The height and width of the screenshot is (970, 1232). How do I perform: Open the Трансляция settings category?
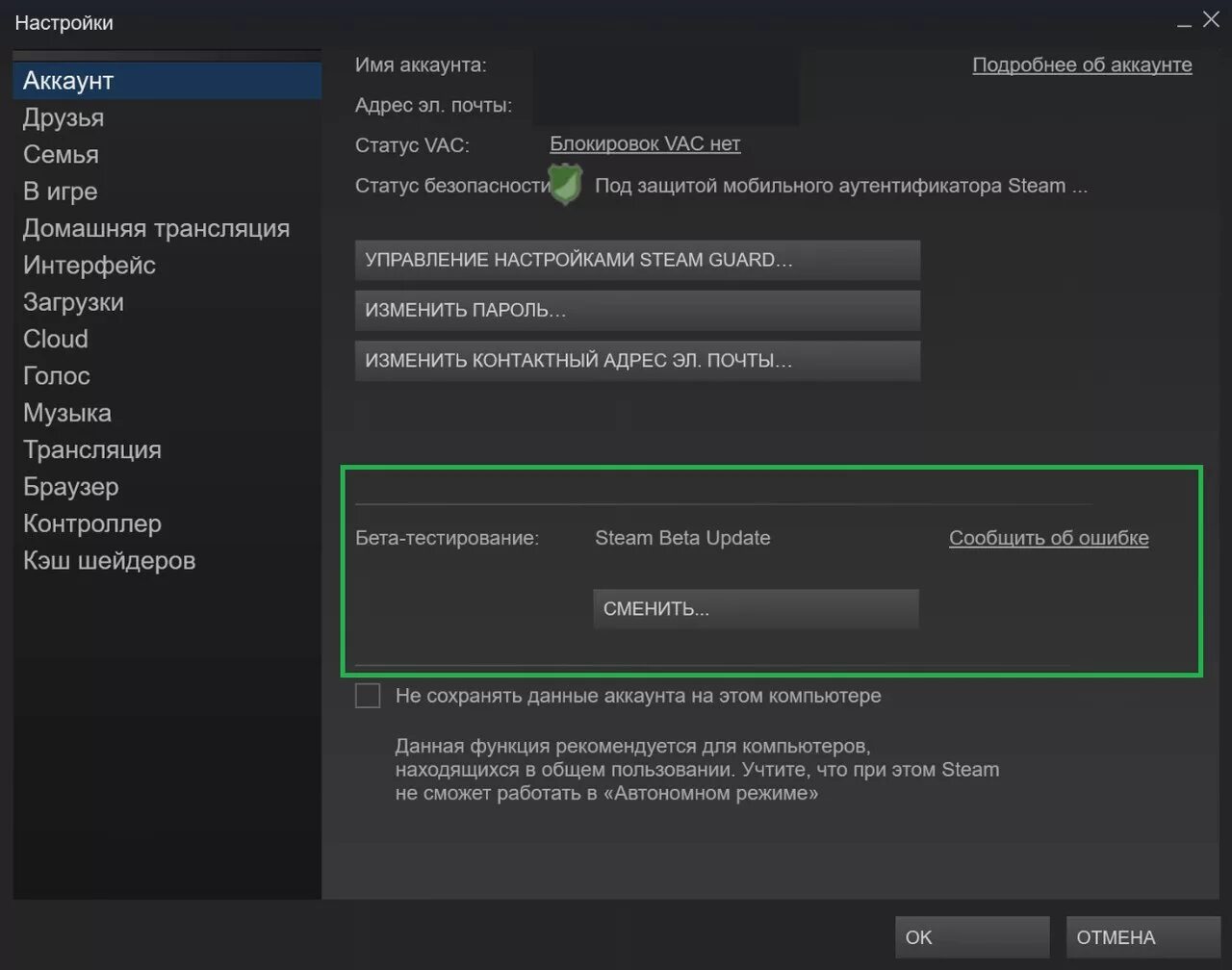coord(92,450)
